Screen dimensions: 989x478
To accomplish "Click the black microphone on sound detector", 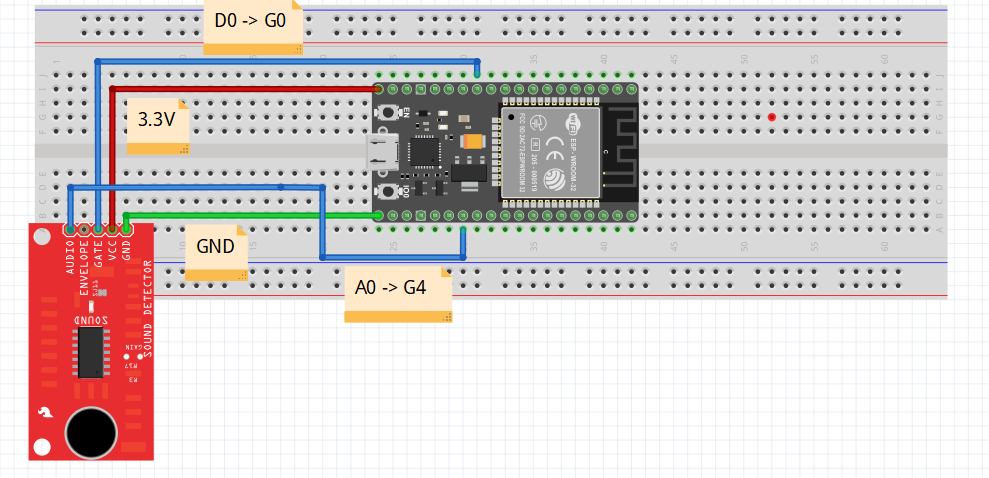I will tap(92, 432).
